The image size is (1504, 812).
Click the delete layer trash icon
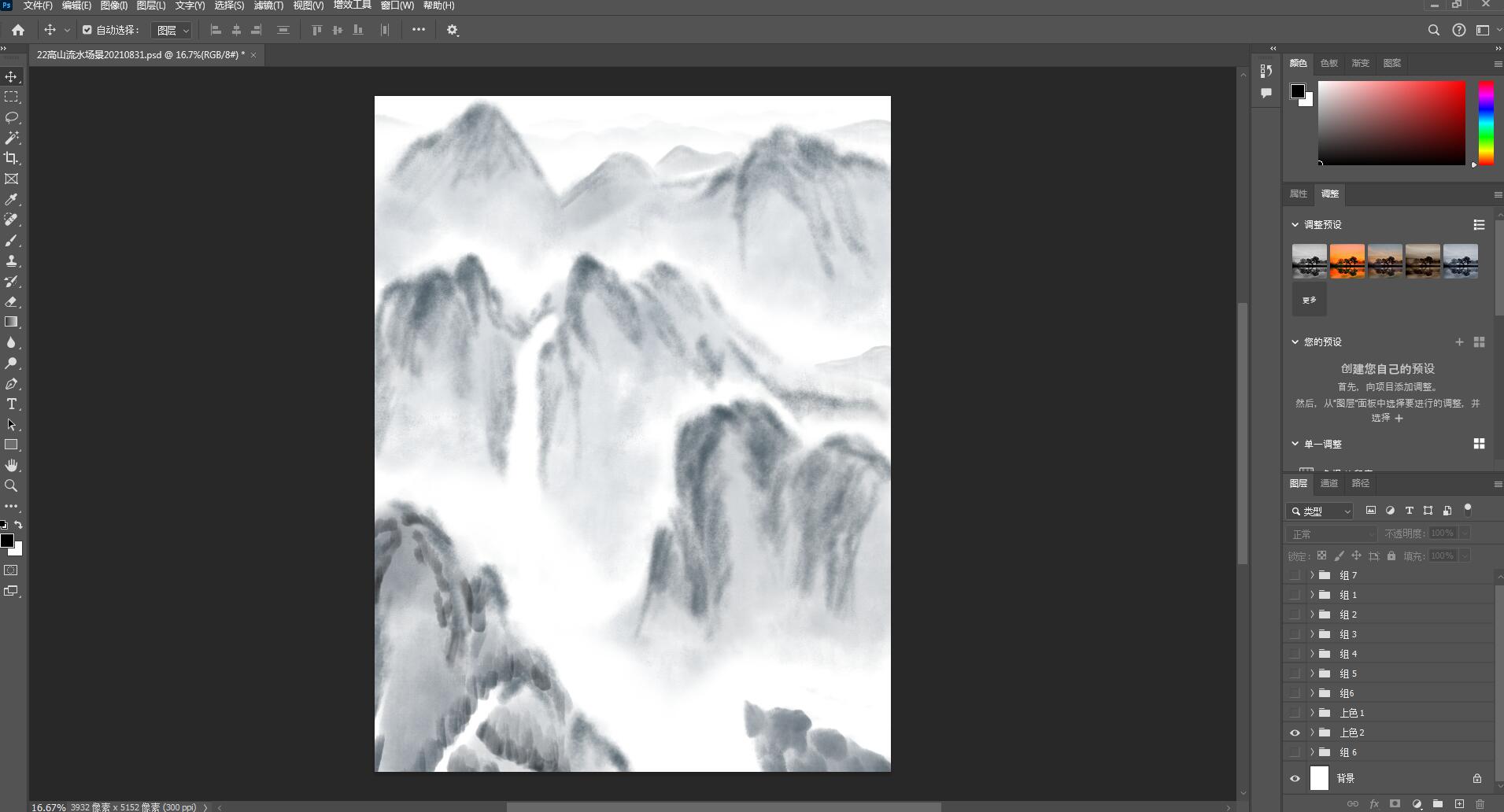[x=1480, y=804]
